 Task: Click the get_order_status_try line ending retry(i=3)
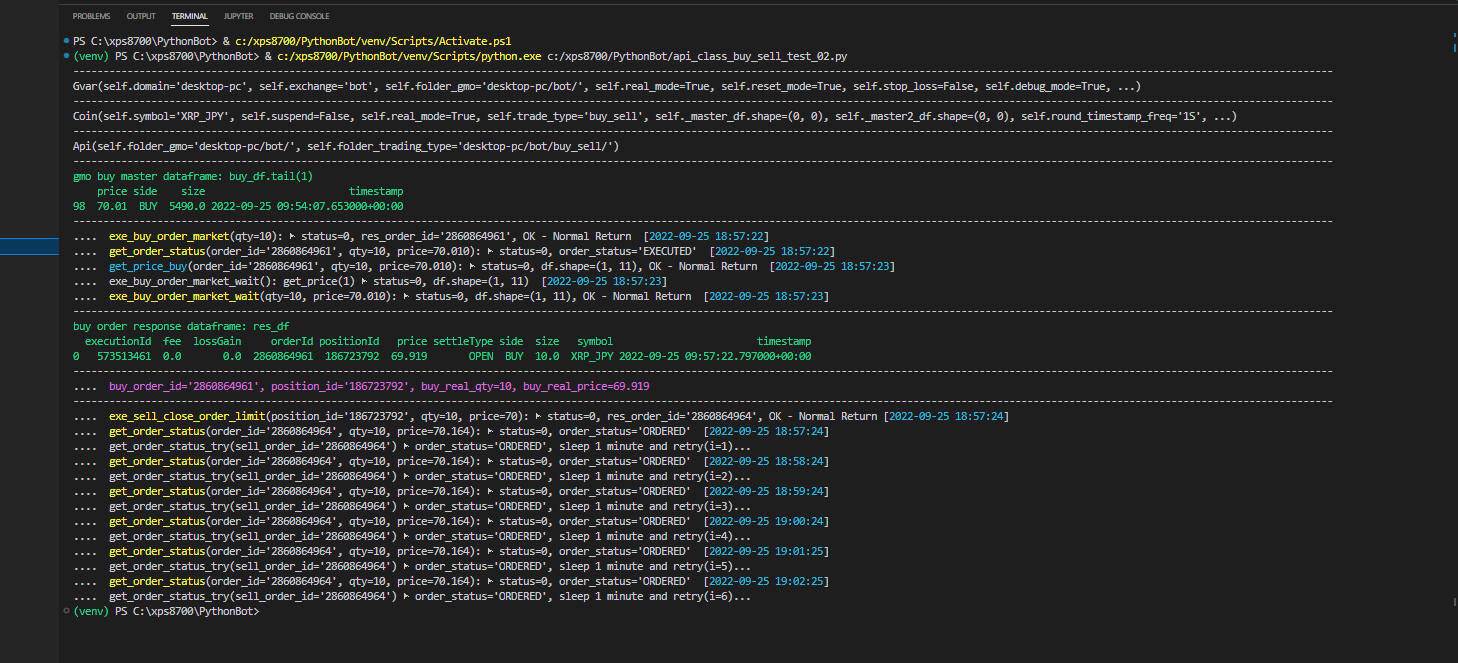pos(412,506)
